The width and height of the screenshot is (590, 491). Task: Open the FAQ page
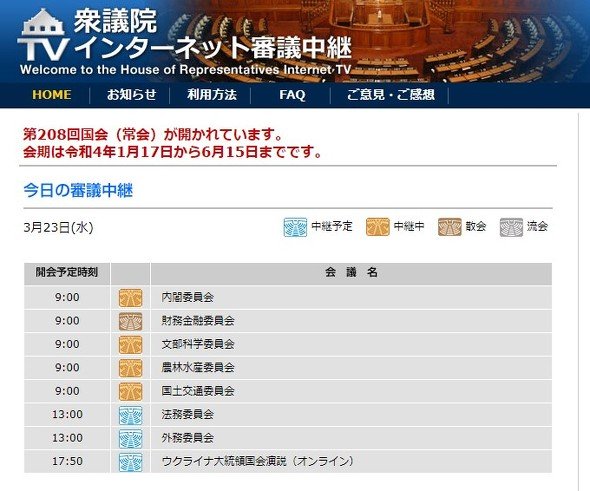click(292, 94)
